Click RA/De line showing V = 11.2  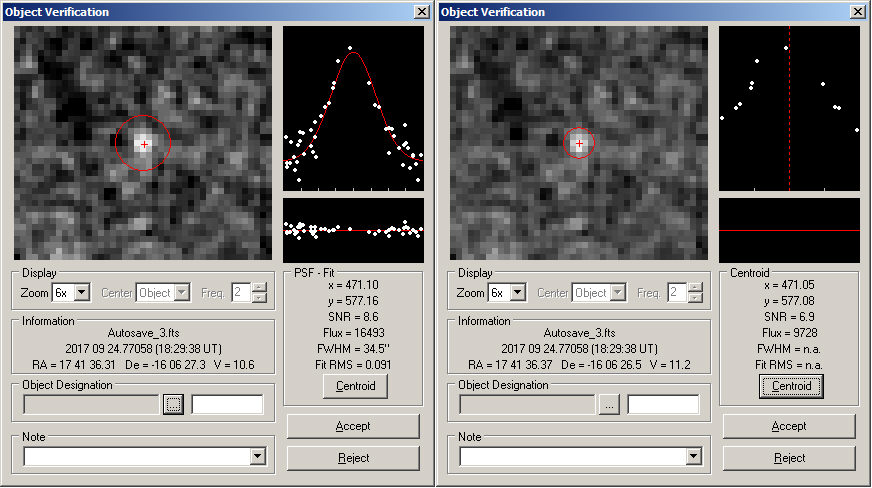pos(579,365)
